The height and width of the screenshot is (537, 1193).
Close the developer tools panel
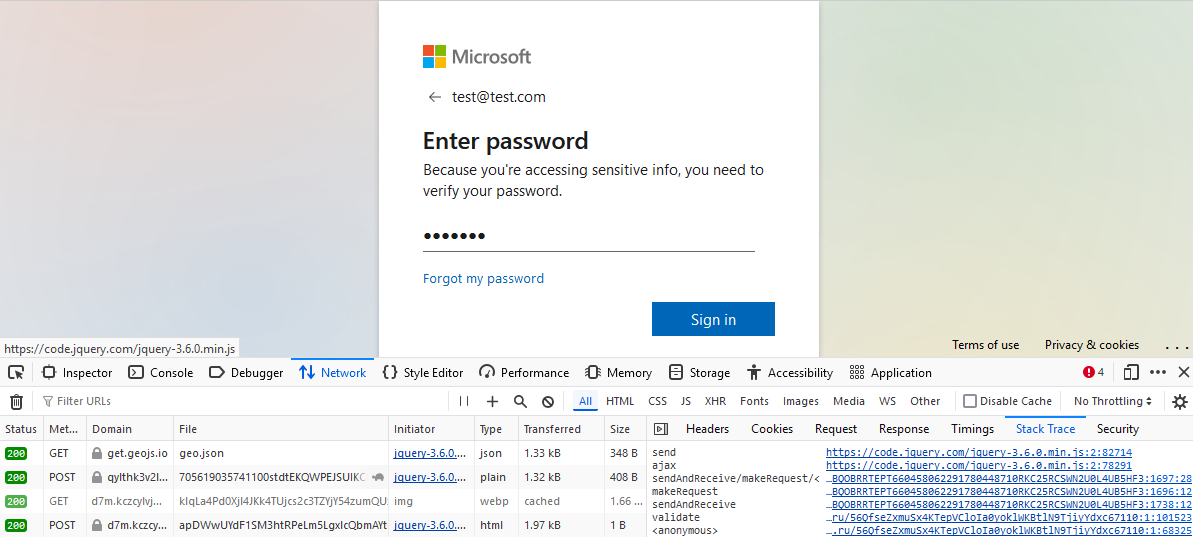point(1183,373)
